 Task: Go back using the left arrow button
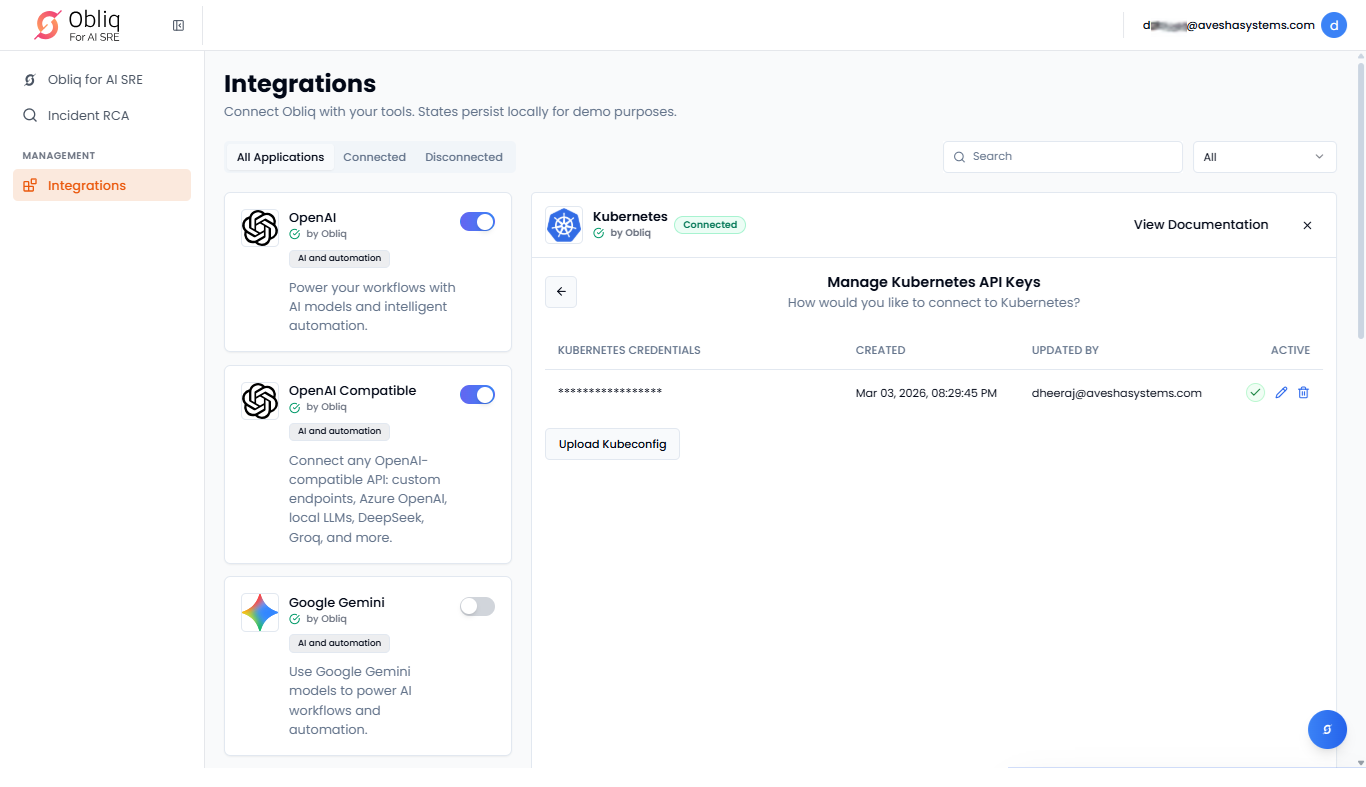coord(561,292)
